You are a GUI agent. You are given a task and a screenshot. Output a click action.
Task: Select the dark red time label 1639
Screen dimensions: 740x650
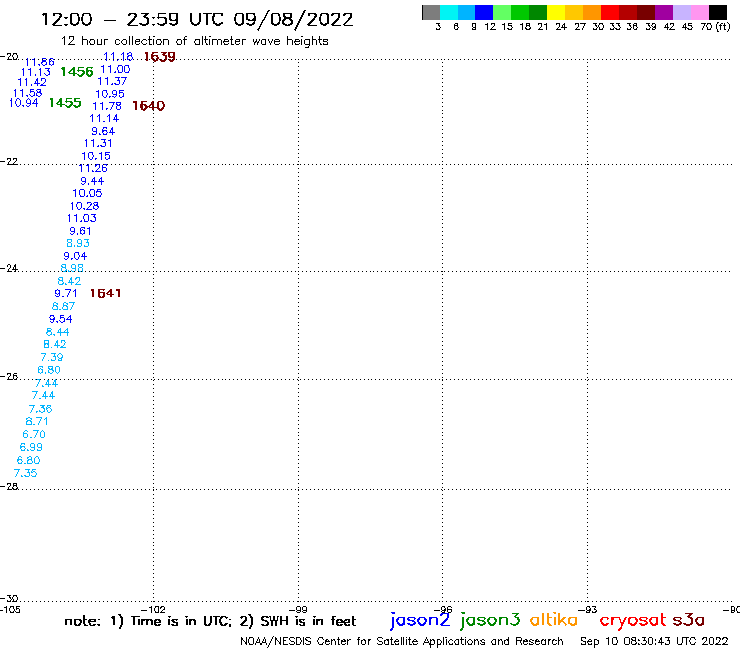click(160, 57)
